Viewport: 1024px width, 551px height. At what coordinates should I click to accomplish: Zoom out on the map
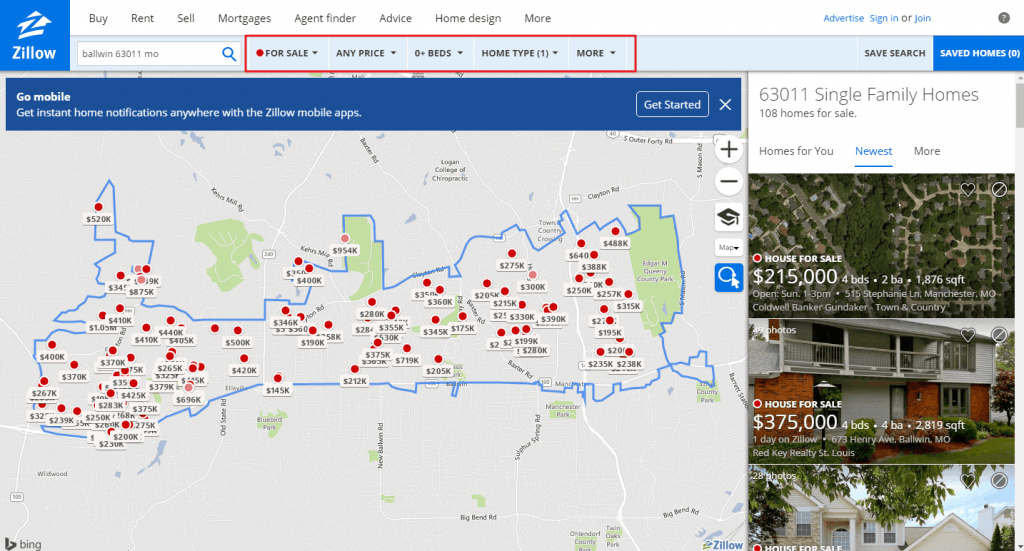(729, 182)
